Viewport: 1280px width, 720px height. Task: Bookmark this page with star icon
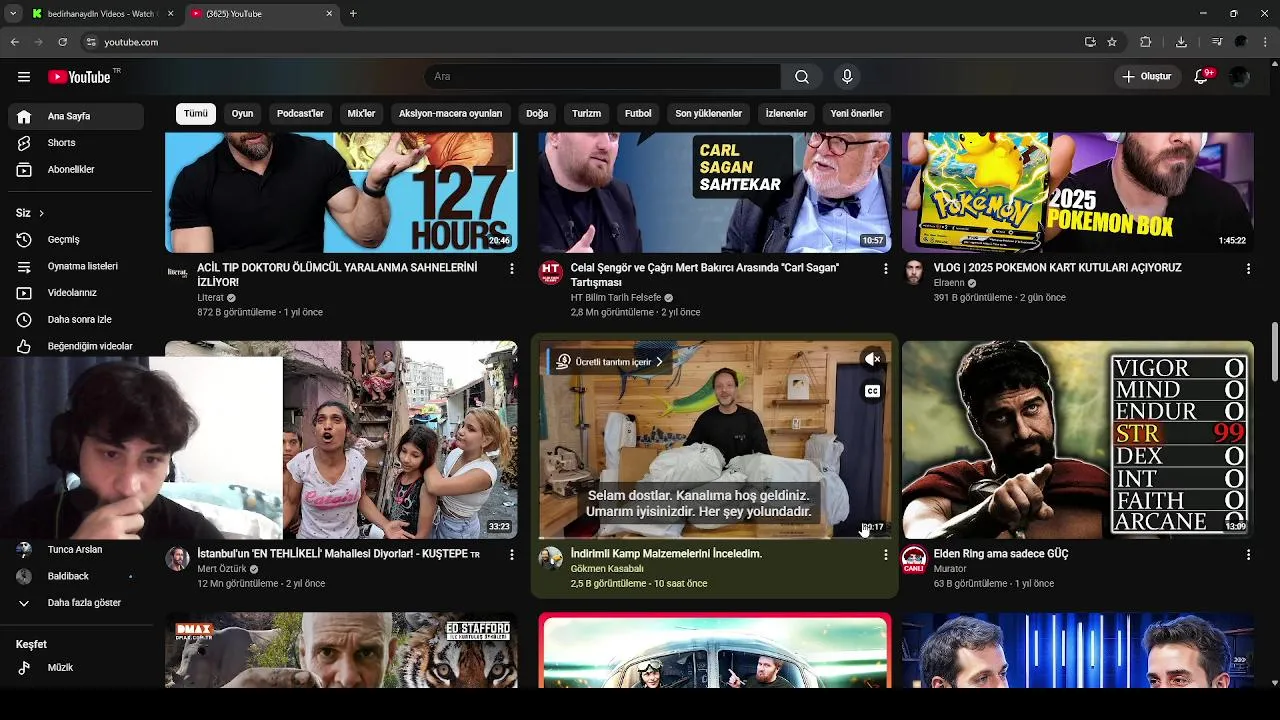[x=1112, y=42]
